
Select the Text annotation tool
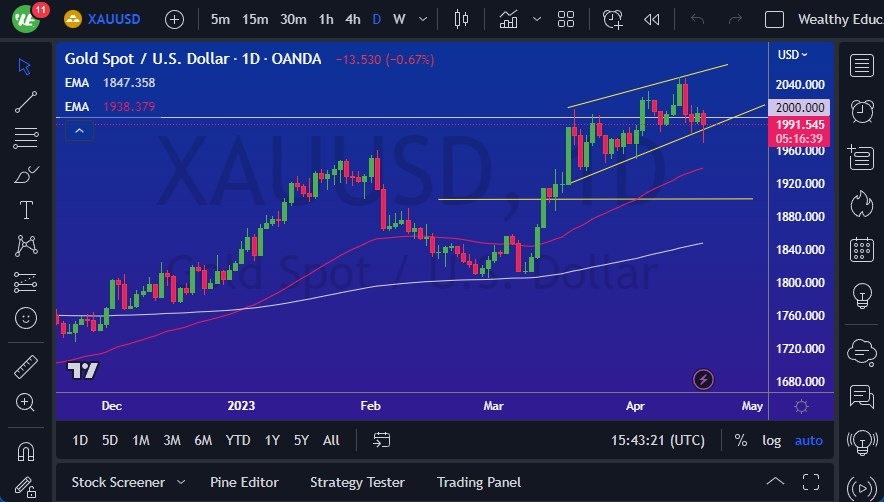point(26,210)
